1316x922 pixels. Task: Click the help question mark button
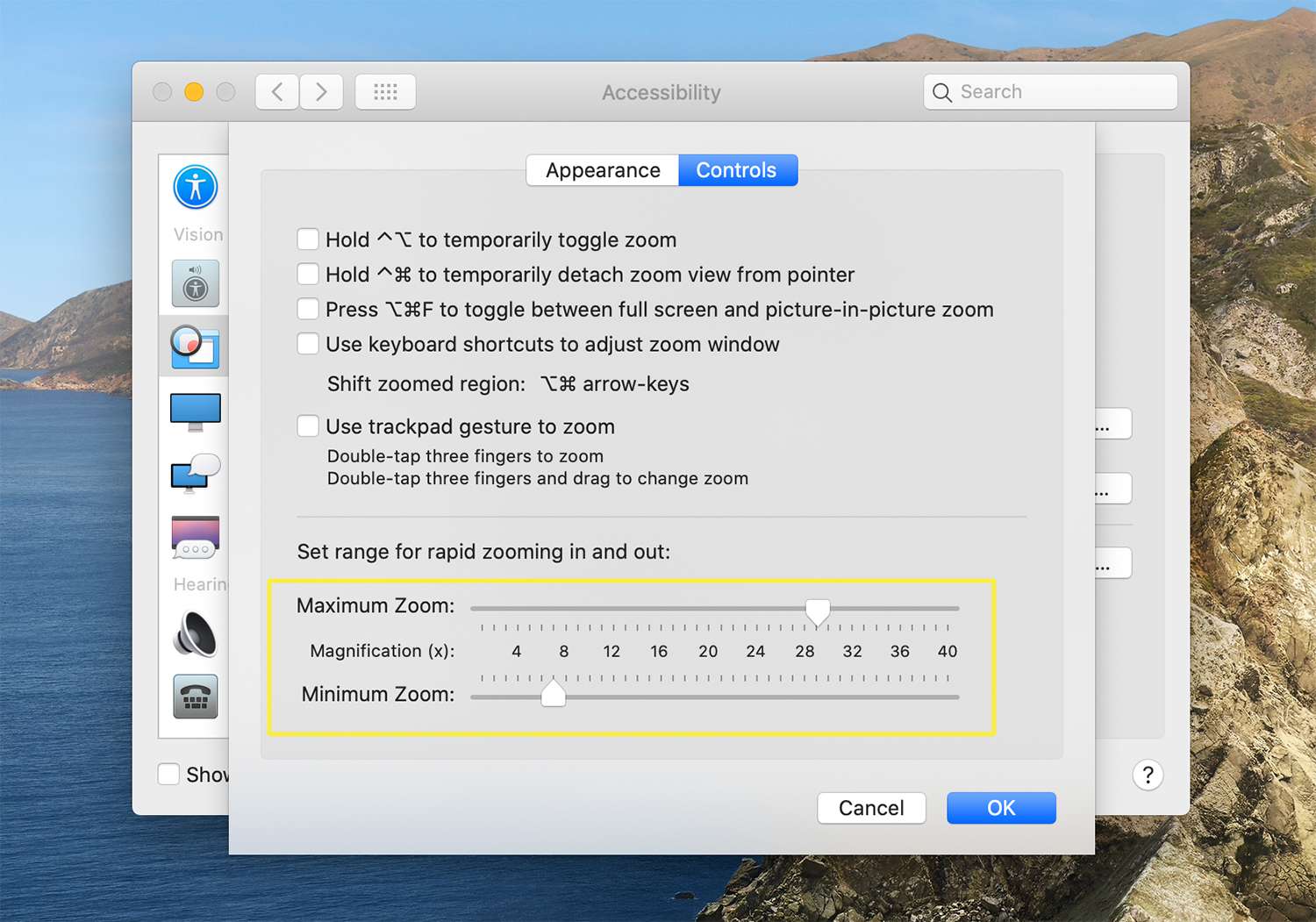point(1148,775)
